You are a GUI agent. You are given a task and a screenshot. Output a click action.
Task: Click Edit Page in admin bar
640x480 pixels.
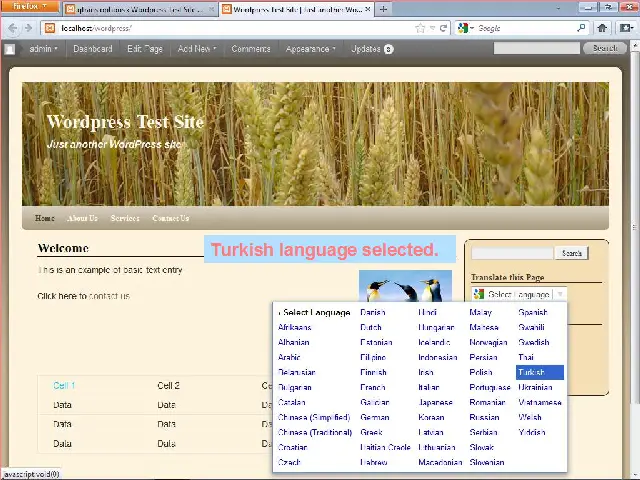point(145,49)
